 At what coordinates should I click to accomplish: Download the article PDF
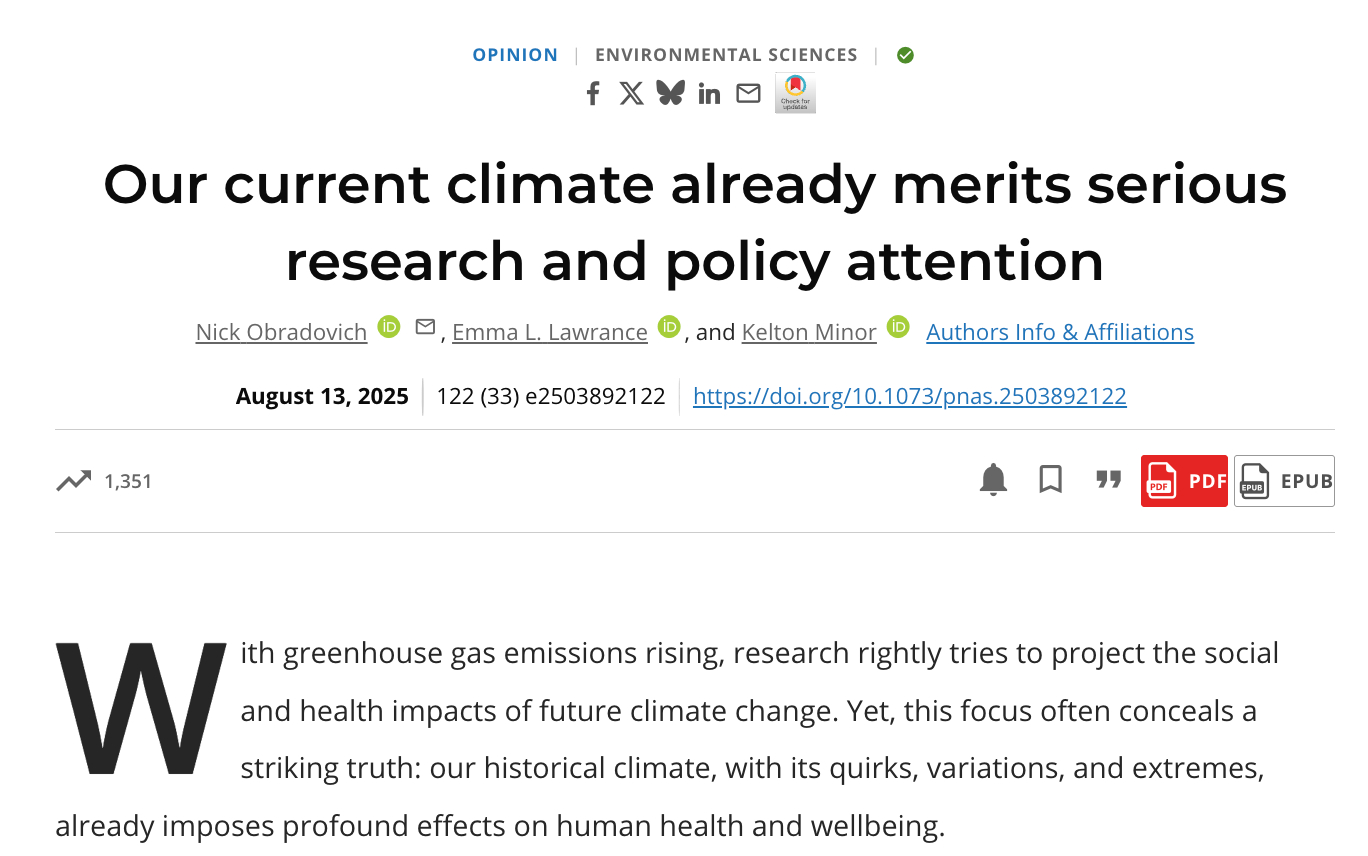1184,481
